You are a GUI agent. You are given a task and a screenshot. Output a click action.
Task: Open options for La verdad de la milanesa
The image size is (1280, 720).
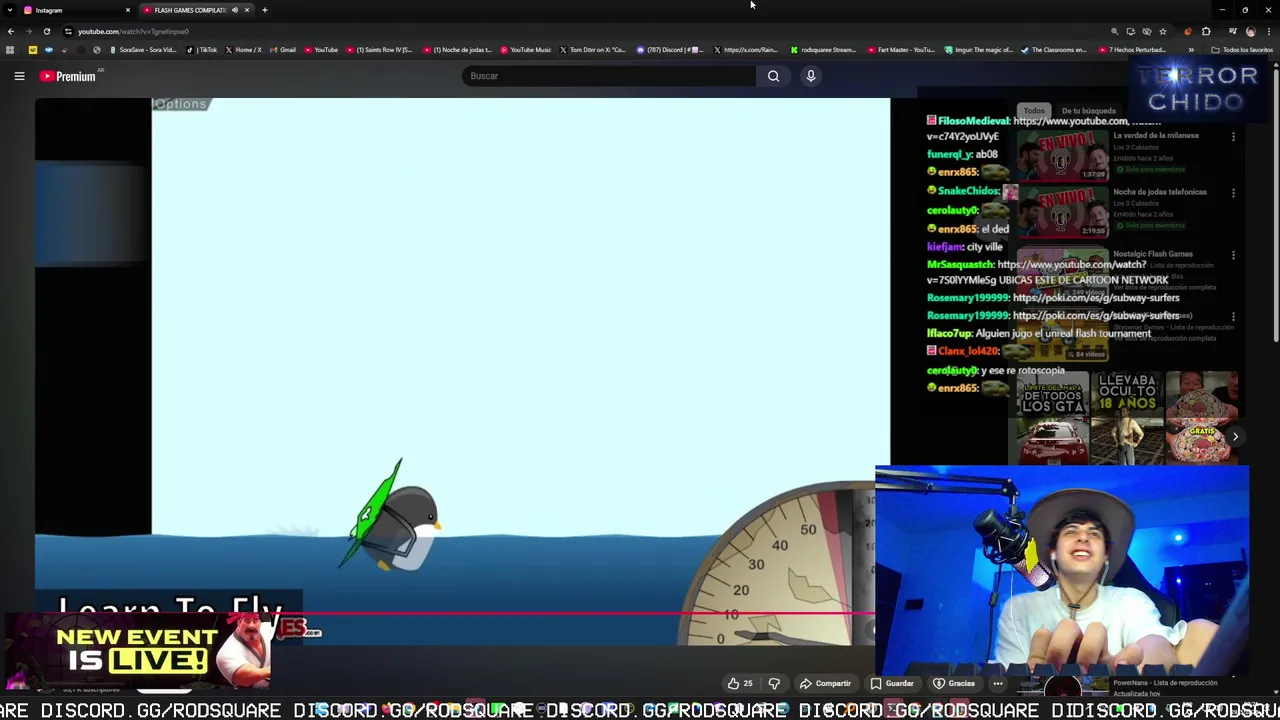point(1233,137)
